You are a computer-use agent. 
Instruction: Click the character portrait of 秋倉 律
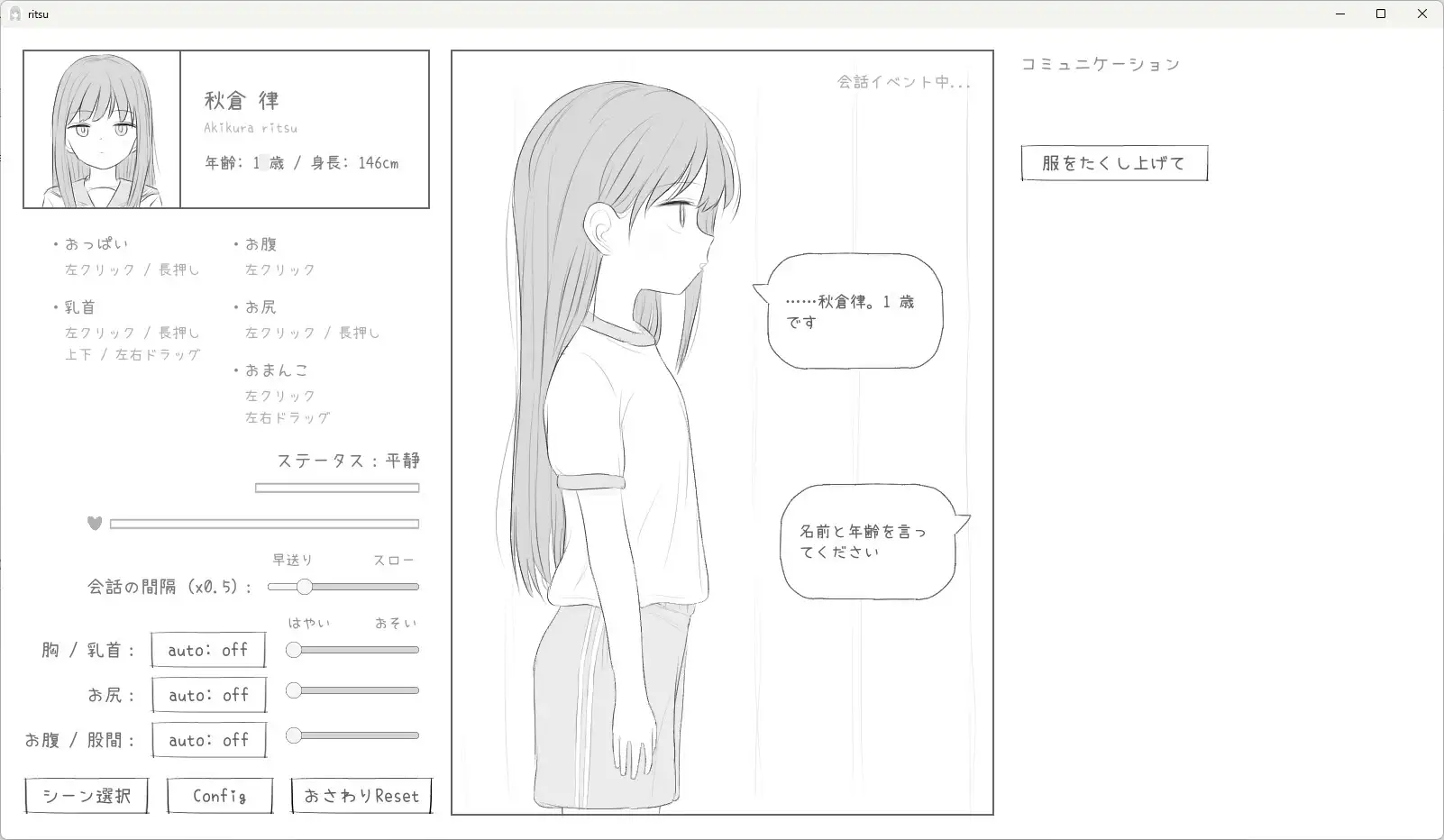(101, 129)
